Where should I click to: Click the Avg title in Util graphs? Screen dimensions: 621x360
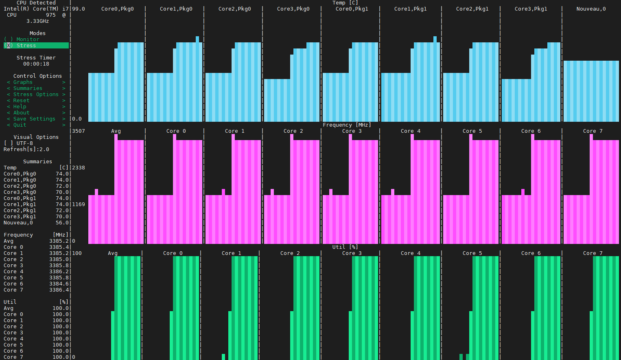point(112,253)
